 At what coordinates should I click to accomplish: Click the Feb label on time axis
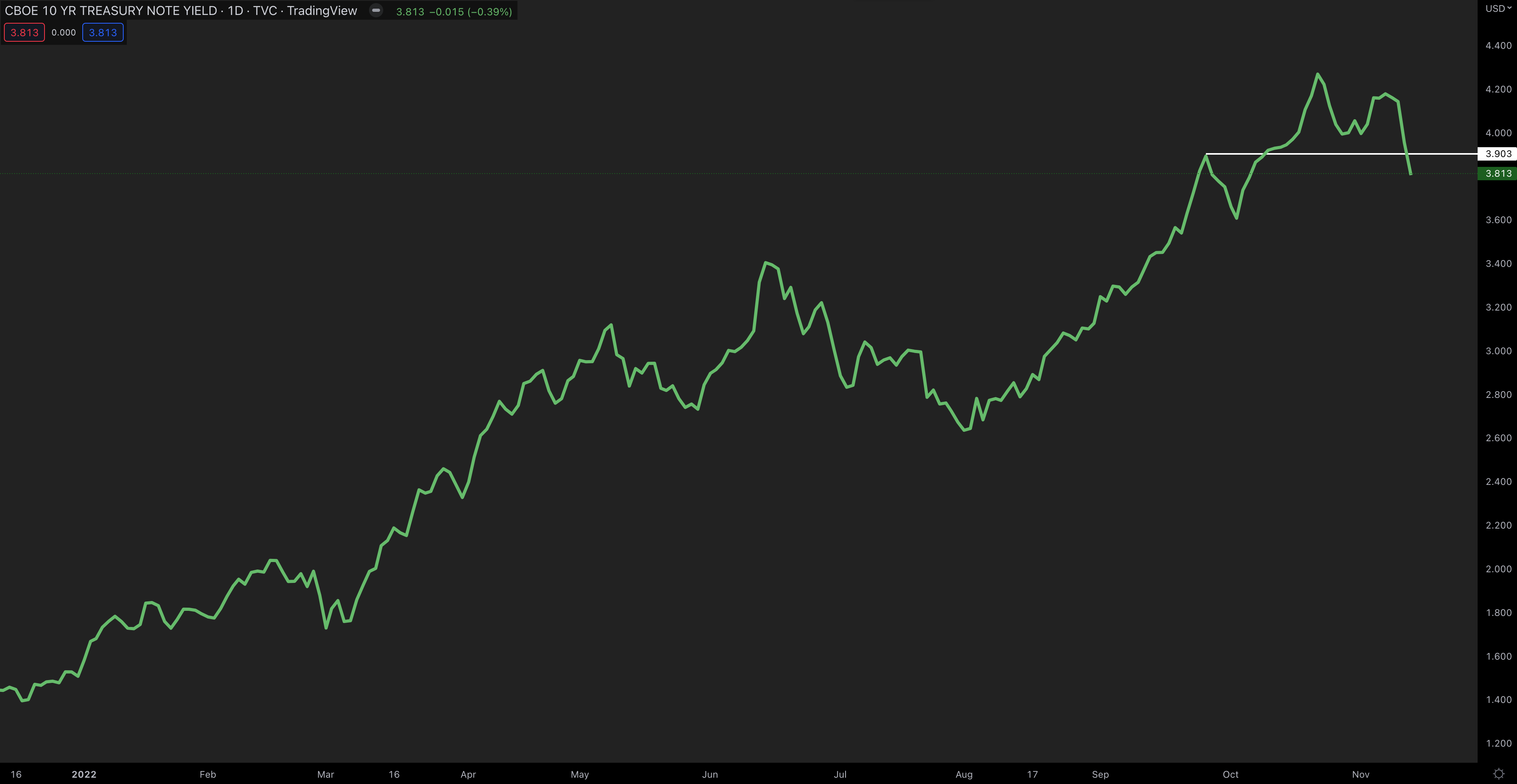208,775
